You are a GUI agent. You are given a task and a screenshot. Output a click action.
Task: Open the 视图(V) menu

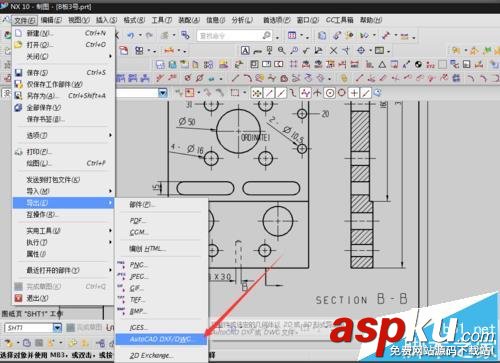click(x=79, y=20)
